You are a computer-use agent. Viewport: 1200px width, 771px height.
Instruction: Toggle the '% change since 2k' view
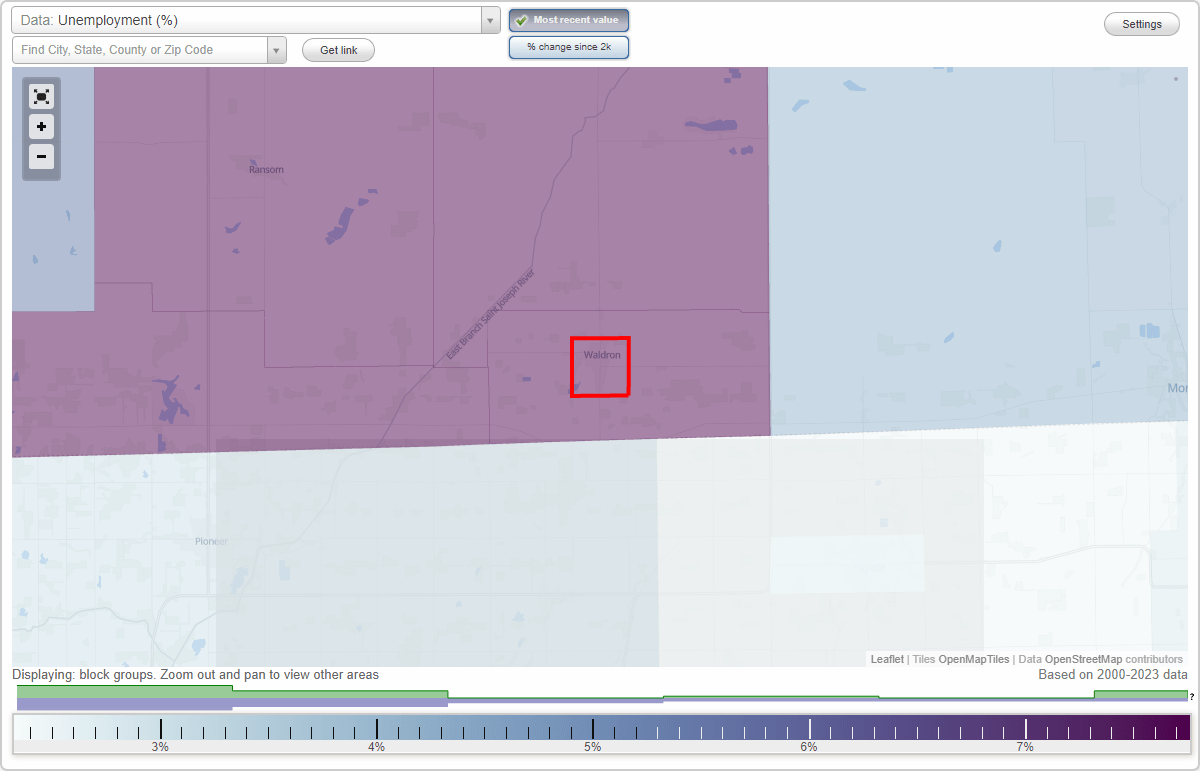point(568,46)
